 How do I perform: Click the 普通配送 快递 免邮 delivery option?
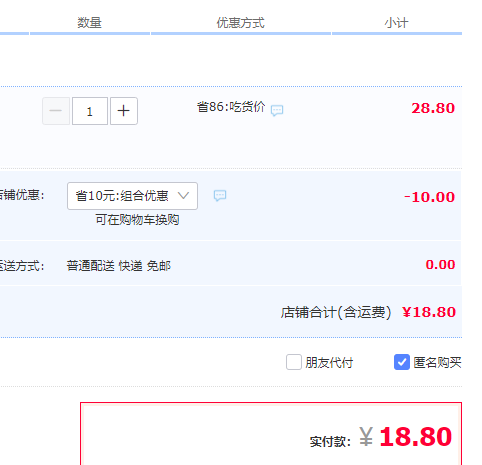tap(119, 266)
